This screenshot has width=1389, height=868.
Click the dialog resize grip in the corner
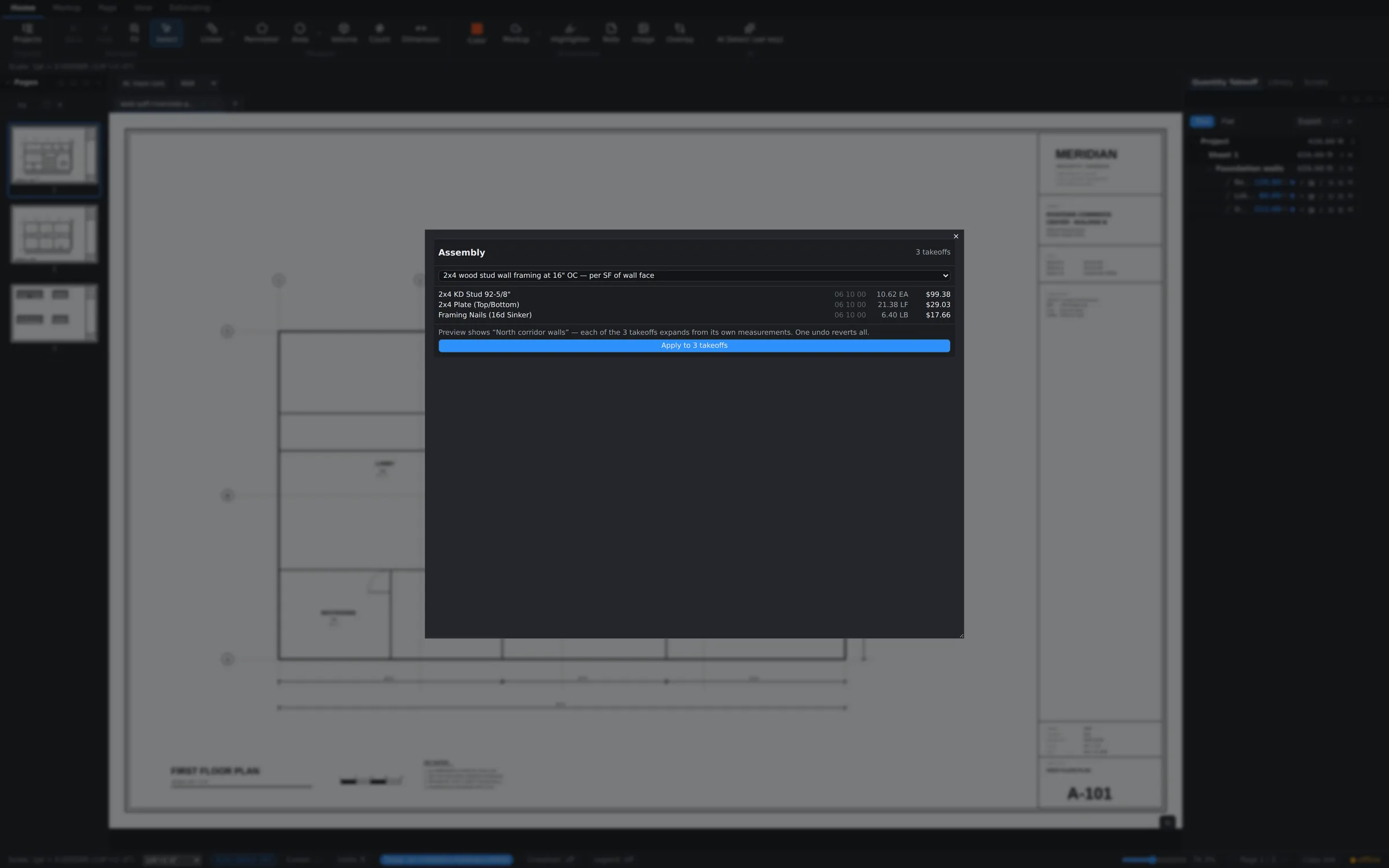point(961,635)
